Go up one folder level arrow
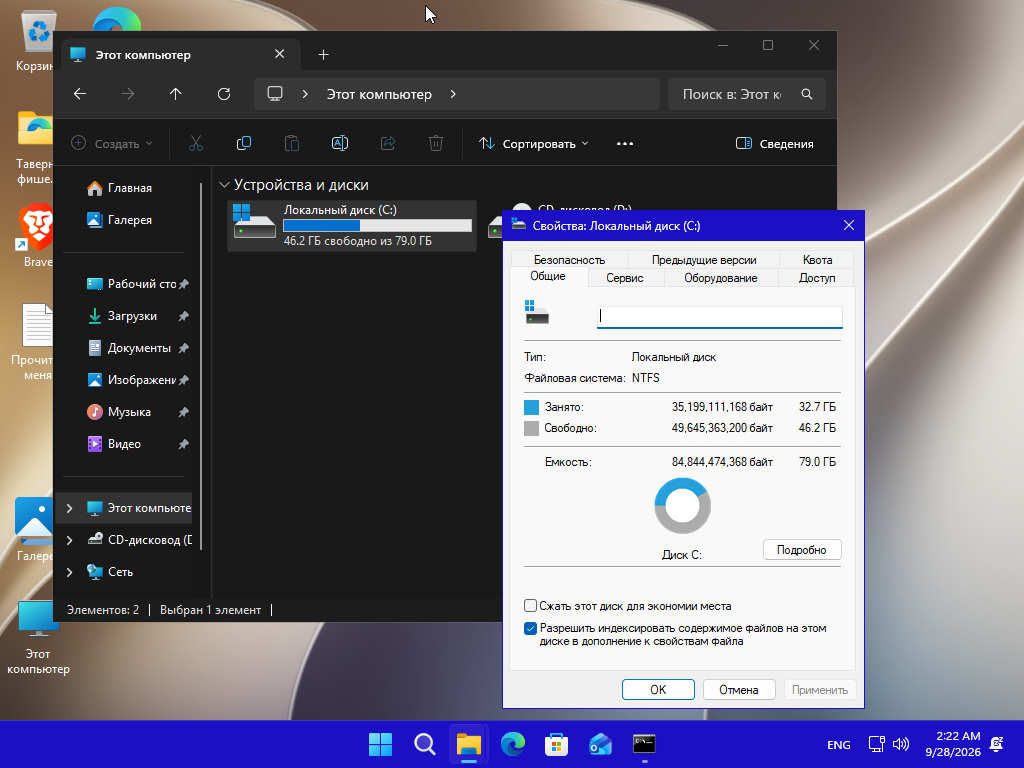Screen dimensions: 1024x768 (176, 94)
